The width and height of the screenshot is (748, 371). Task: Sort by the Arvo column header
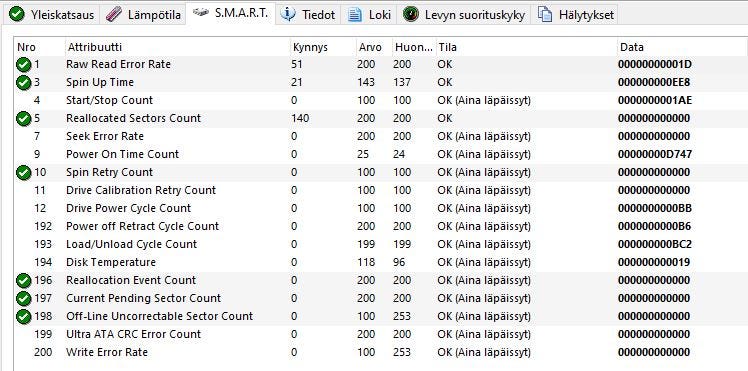pos(373,47)
